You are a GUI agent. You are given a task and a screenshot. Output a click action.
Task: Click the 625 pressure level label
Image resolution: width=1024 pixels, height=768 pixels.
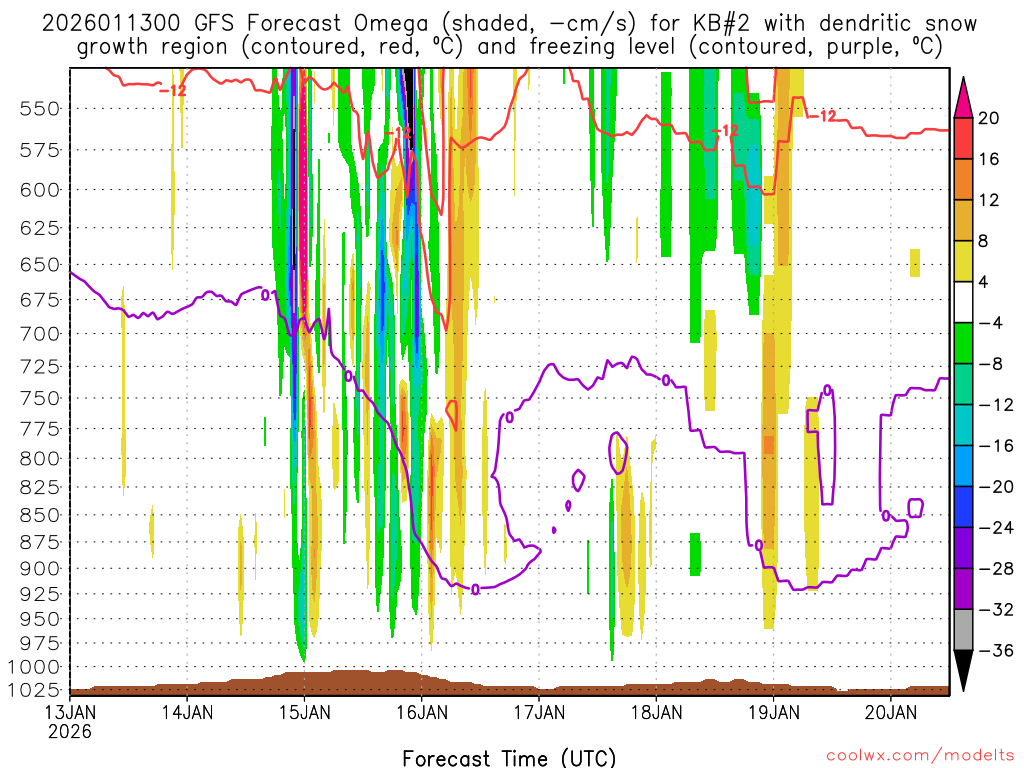point(40,229)
